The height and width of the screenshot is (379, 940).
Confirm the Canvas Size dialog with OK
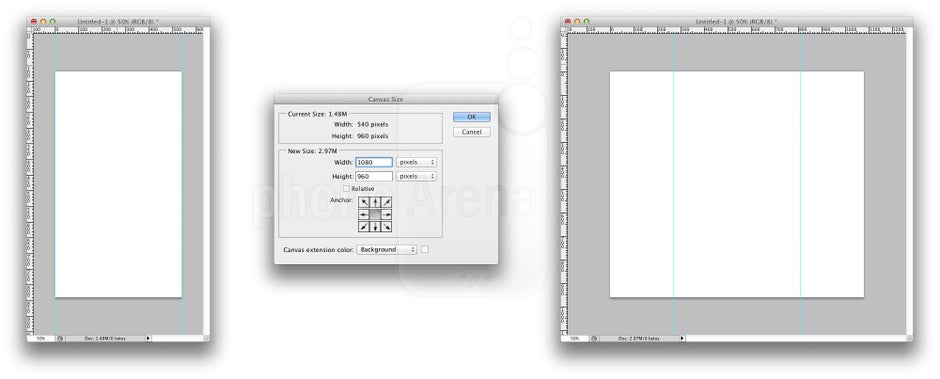click(471, 117)
